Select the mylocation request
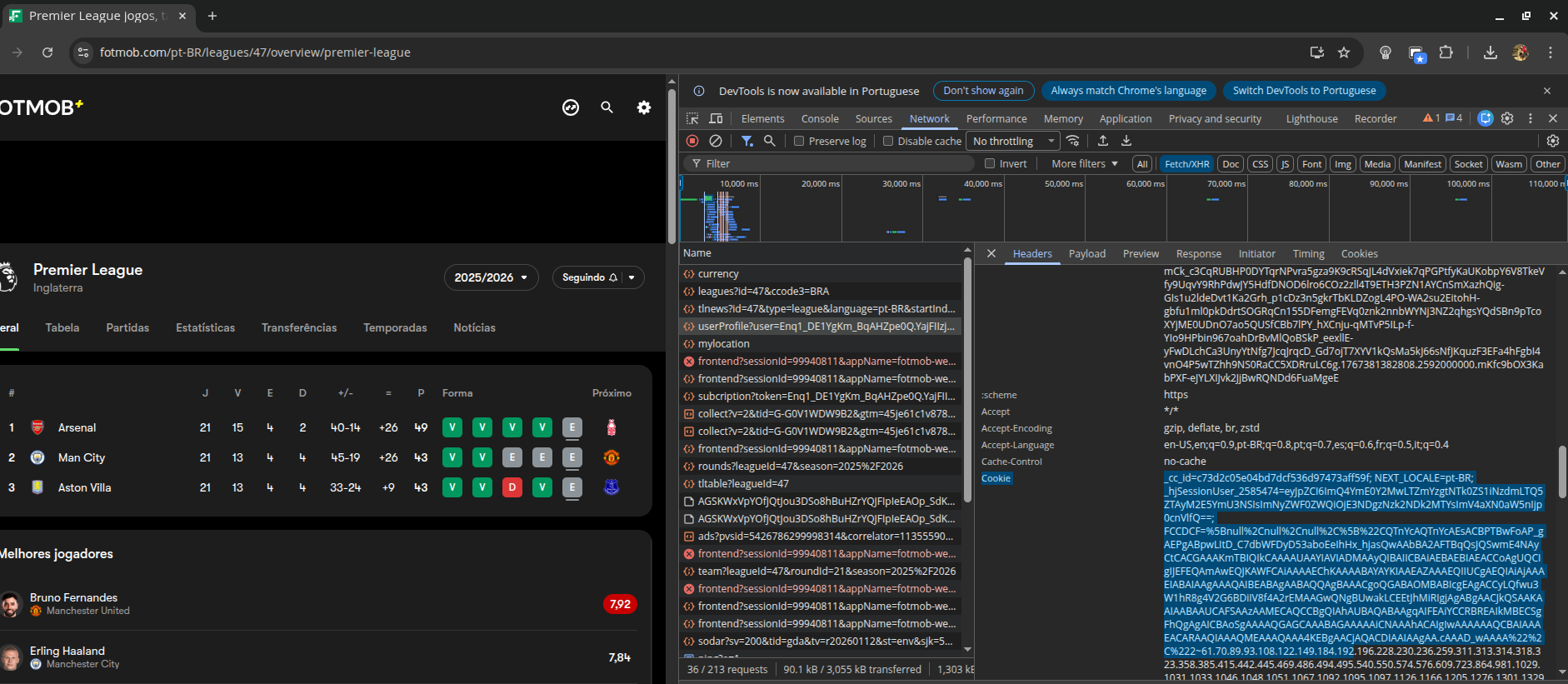 coord(821,343)
